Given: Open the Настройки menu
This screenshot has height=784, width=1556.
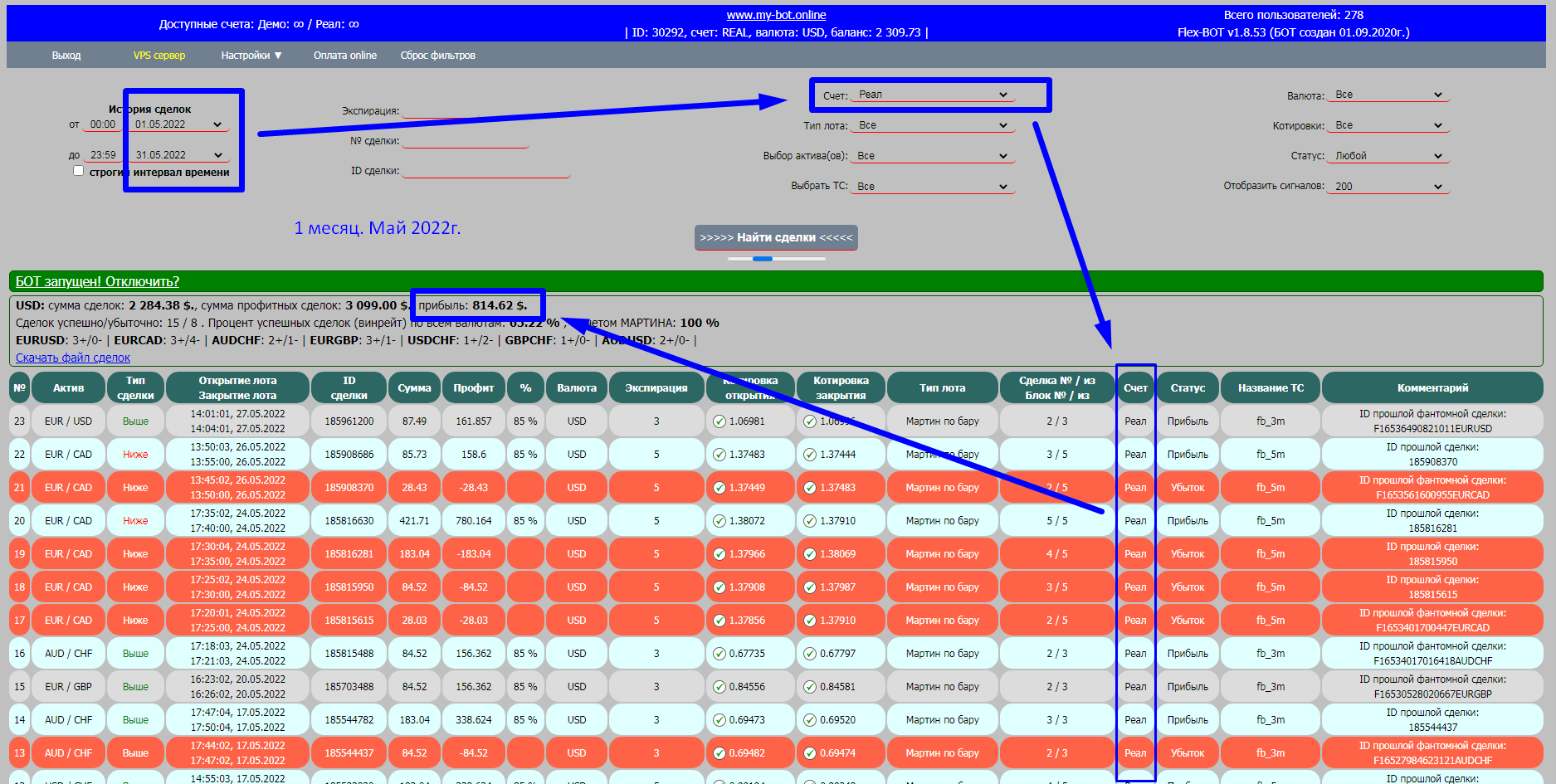Looking at the screenshot, I should click(251, 56).
